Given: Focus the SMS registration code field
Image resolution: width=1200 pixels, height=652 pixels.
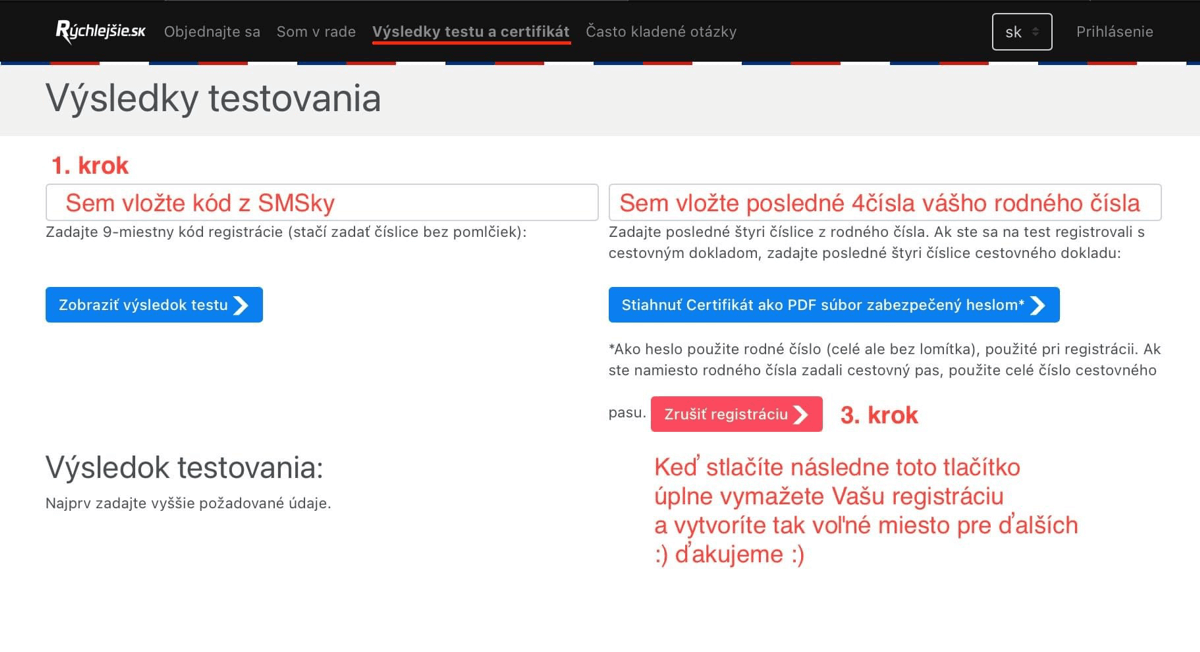Looking at the screenshot, I should pyautogui.click(x=322, y=203).
